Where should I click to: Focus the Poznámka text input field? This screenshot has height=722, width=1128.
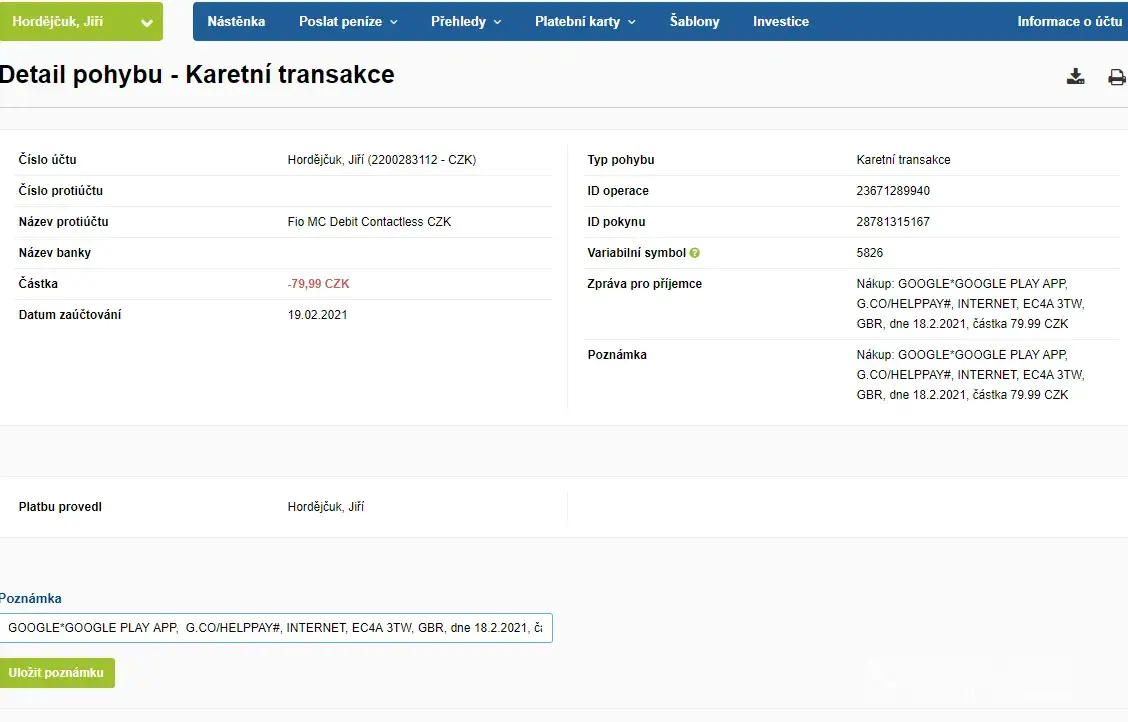(x=276, y=628)
